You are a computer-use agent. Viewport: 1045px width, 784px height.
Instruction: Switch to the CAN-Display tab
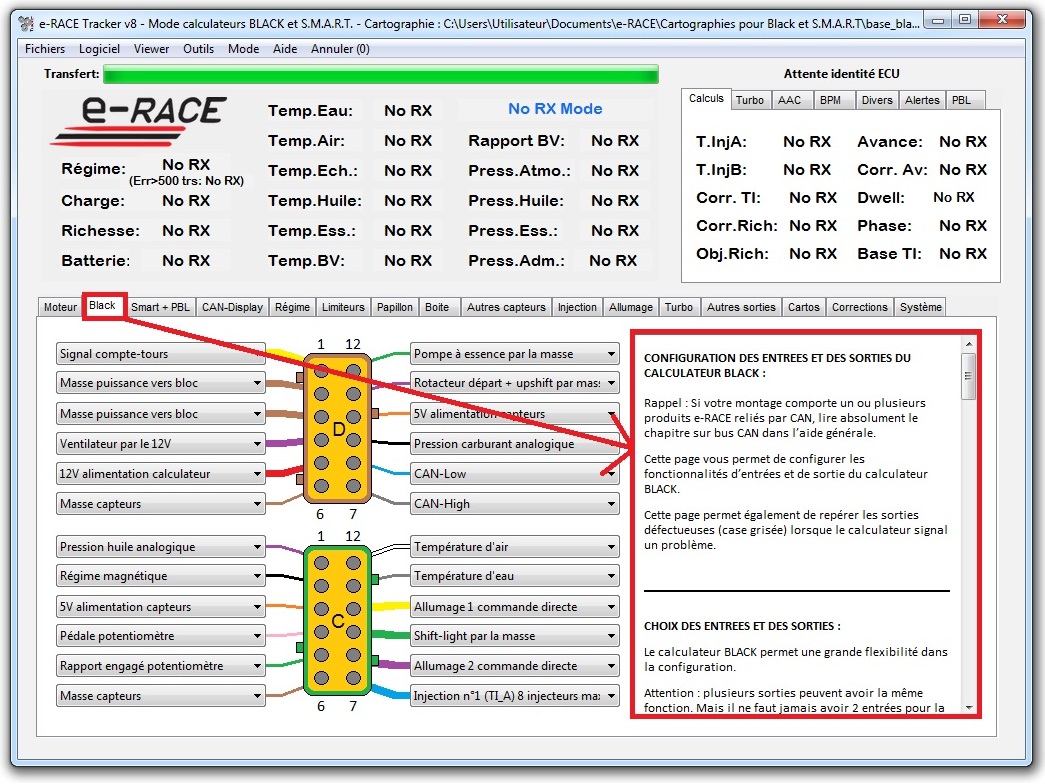[232, 307]
